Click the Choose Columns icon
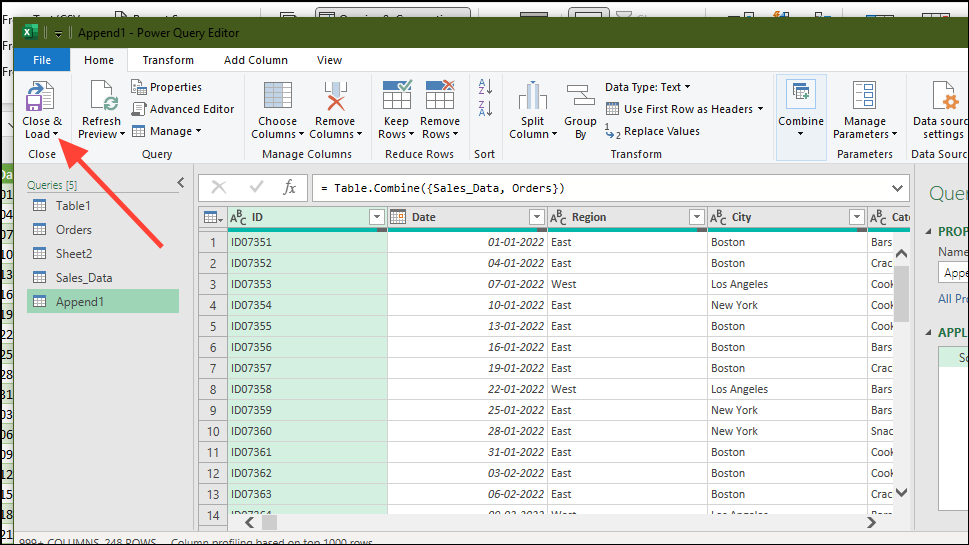 277,96
